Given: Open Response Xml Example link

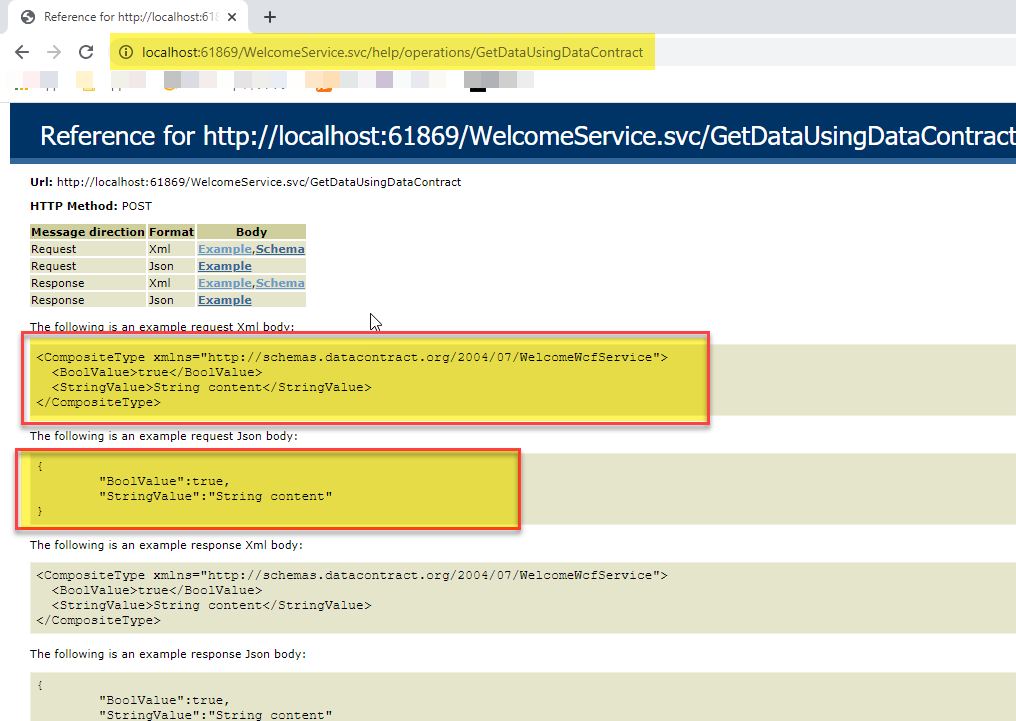Looking at the screenshot, I should (225, 283).
